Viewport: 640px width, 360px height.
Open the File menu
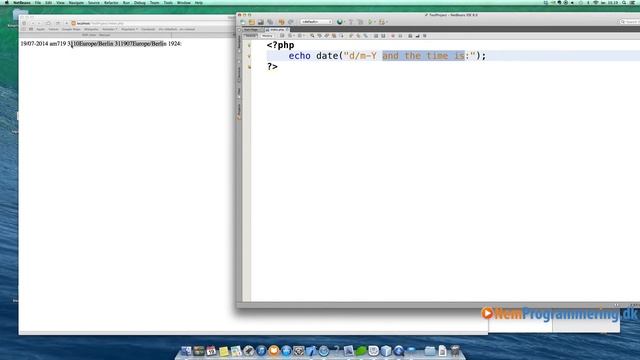38,2
